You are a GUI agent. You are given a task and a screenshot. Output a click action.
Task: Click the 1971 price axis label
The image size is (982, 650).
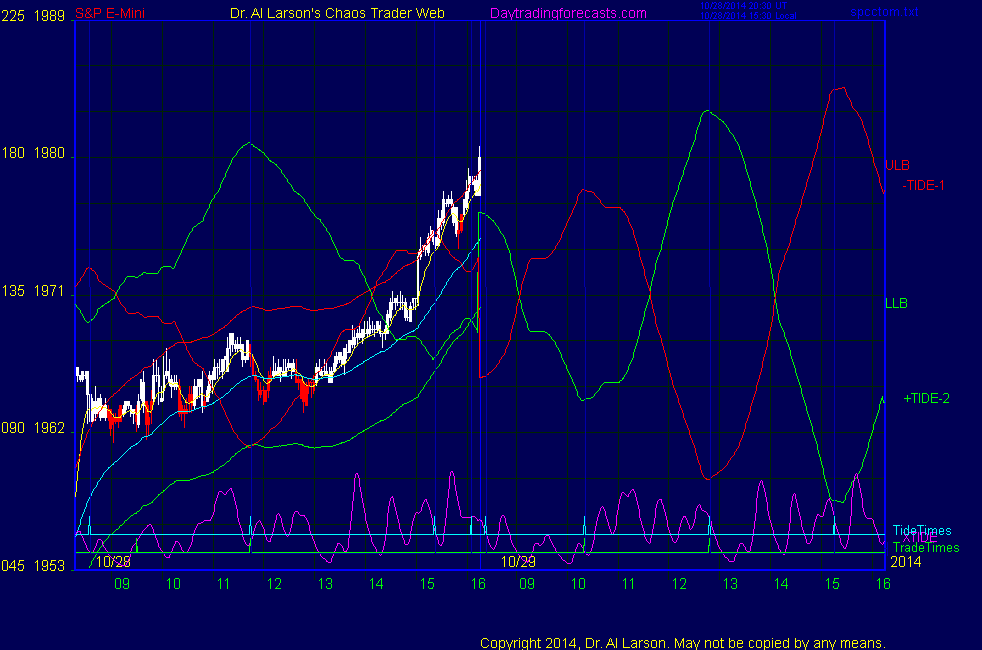(x=49, y=291)
